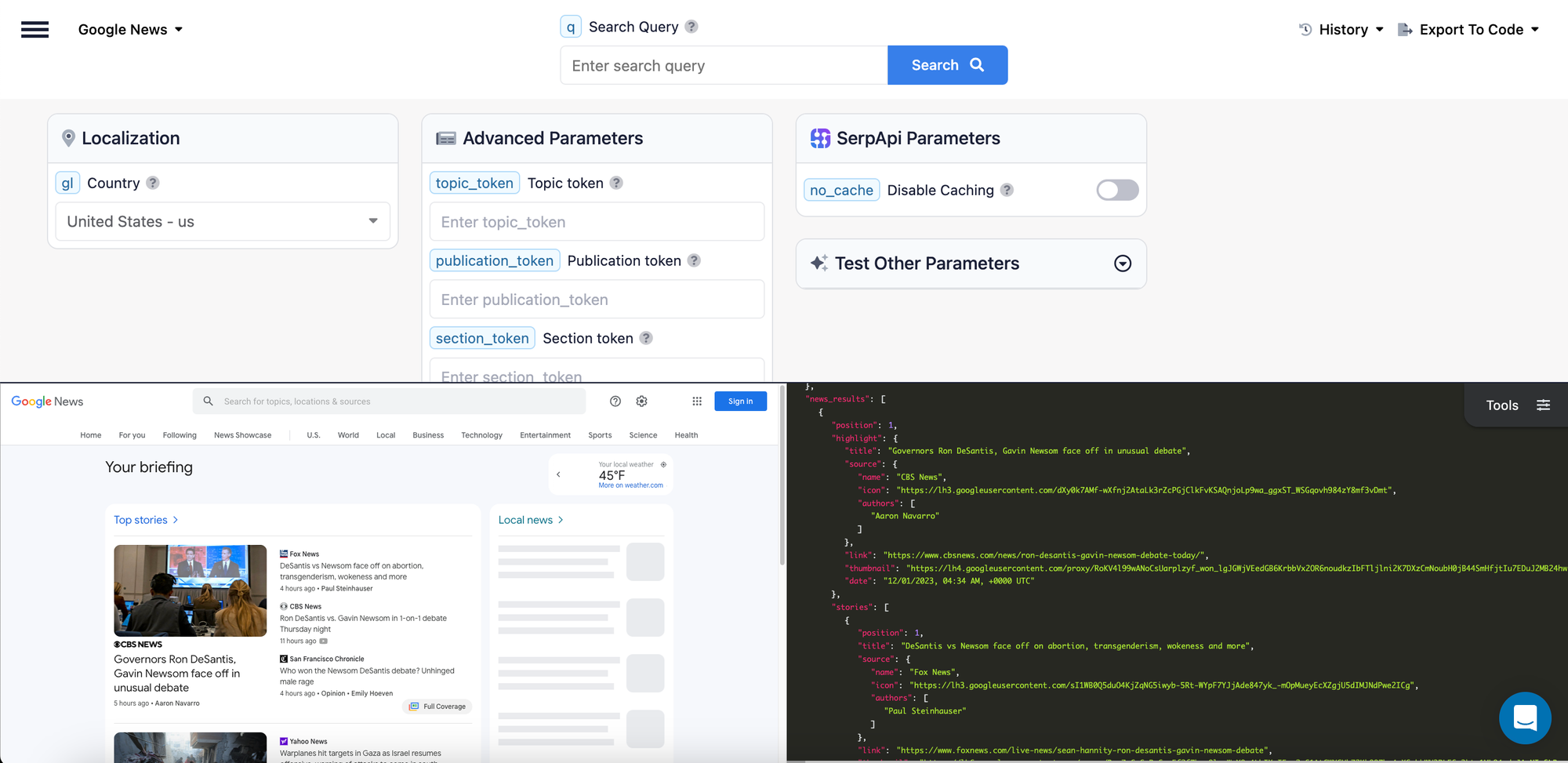The height and width of the screenshot is (763, 1568).
Task: Click the Disable Caching help icon
Action: (x=1007, y=190)
